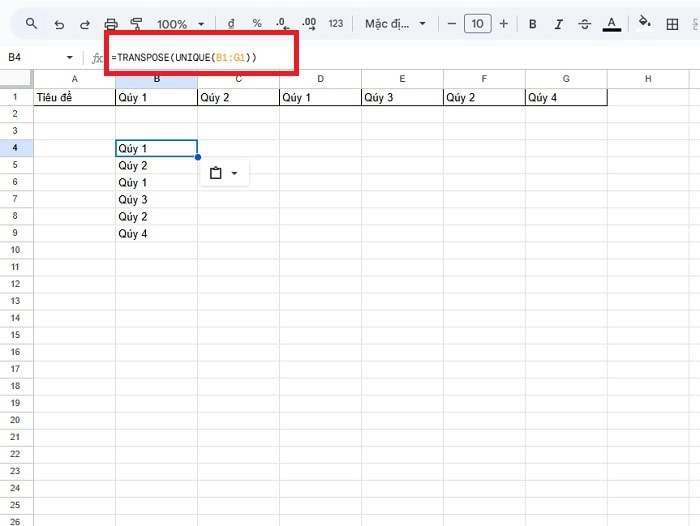
Task: Select column E header
Action: pyautogui.click(x=402, y=79)
